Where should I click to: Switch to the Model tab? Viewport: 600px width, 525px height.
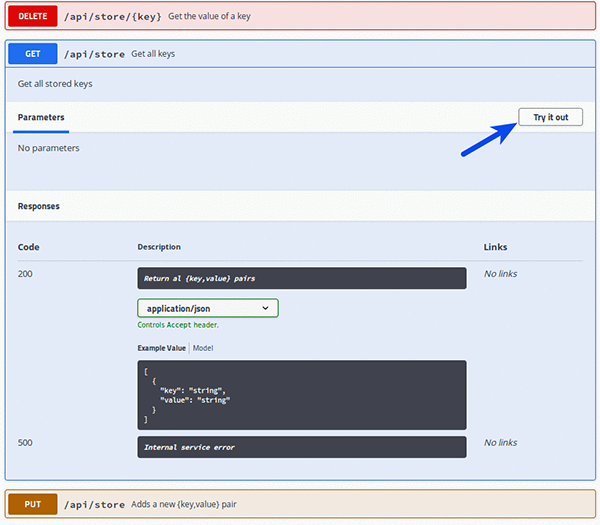203,348
